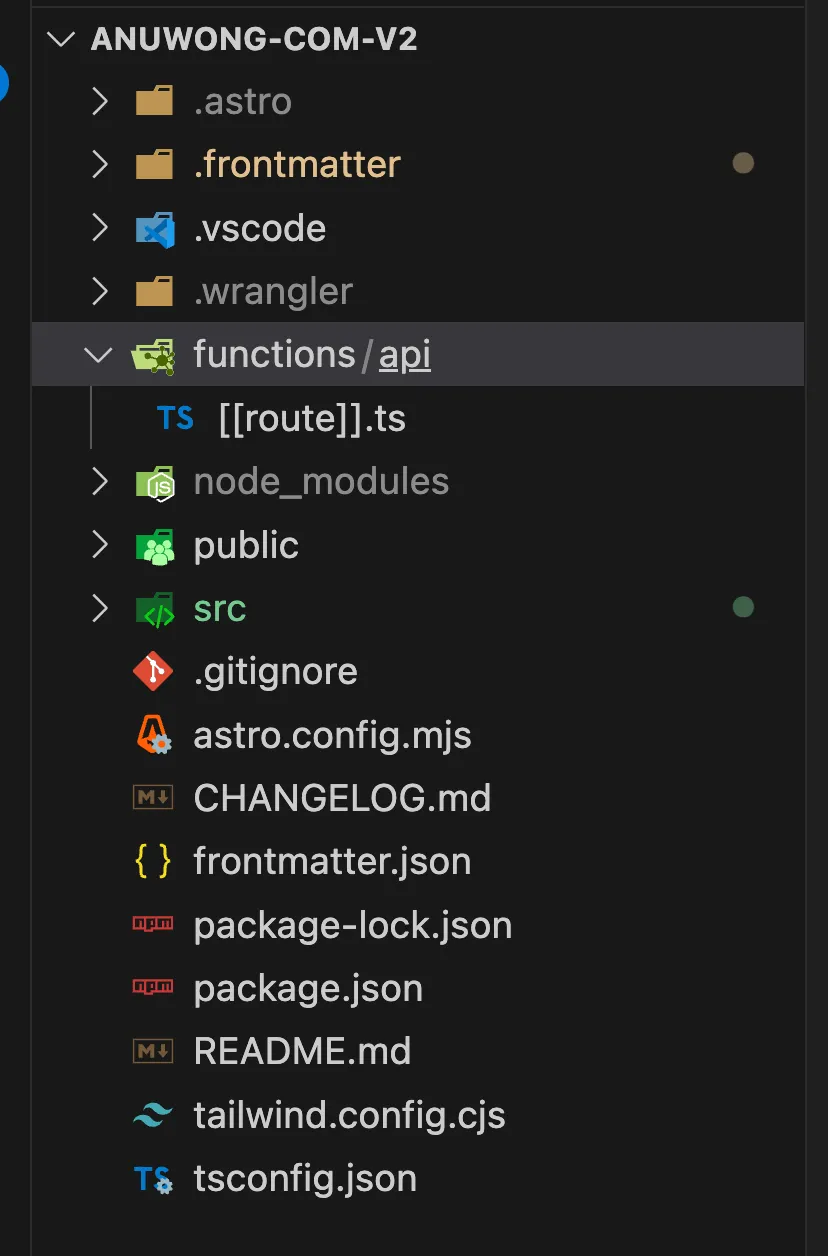Click the TS icon of [[route]].ts

click(x=175, y=418)
